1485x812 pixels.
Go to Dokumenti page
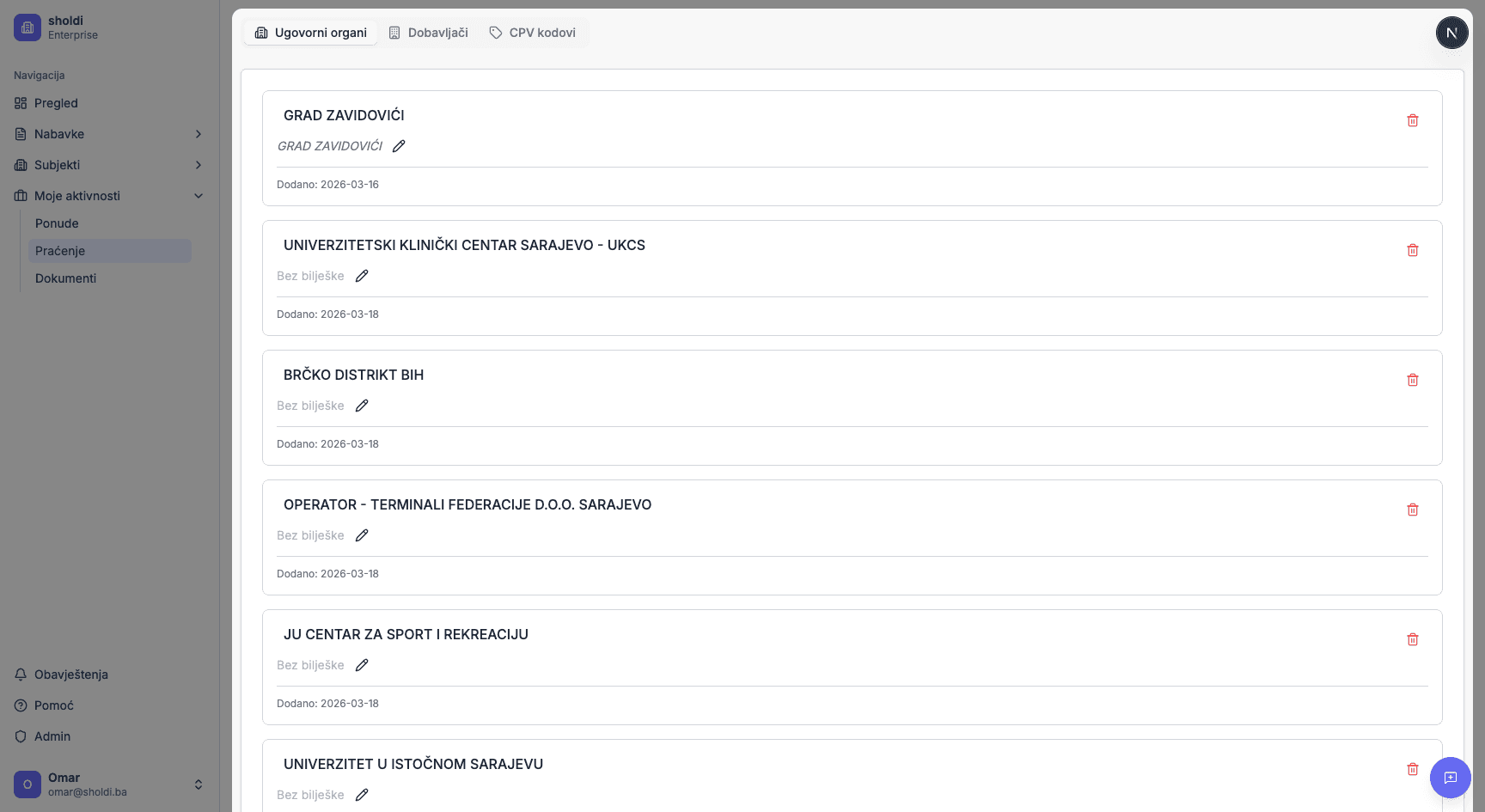(x=65, y=278)
